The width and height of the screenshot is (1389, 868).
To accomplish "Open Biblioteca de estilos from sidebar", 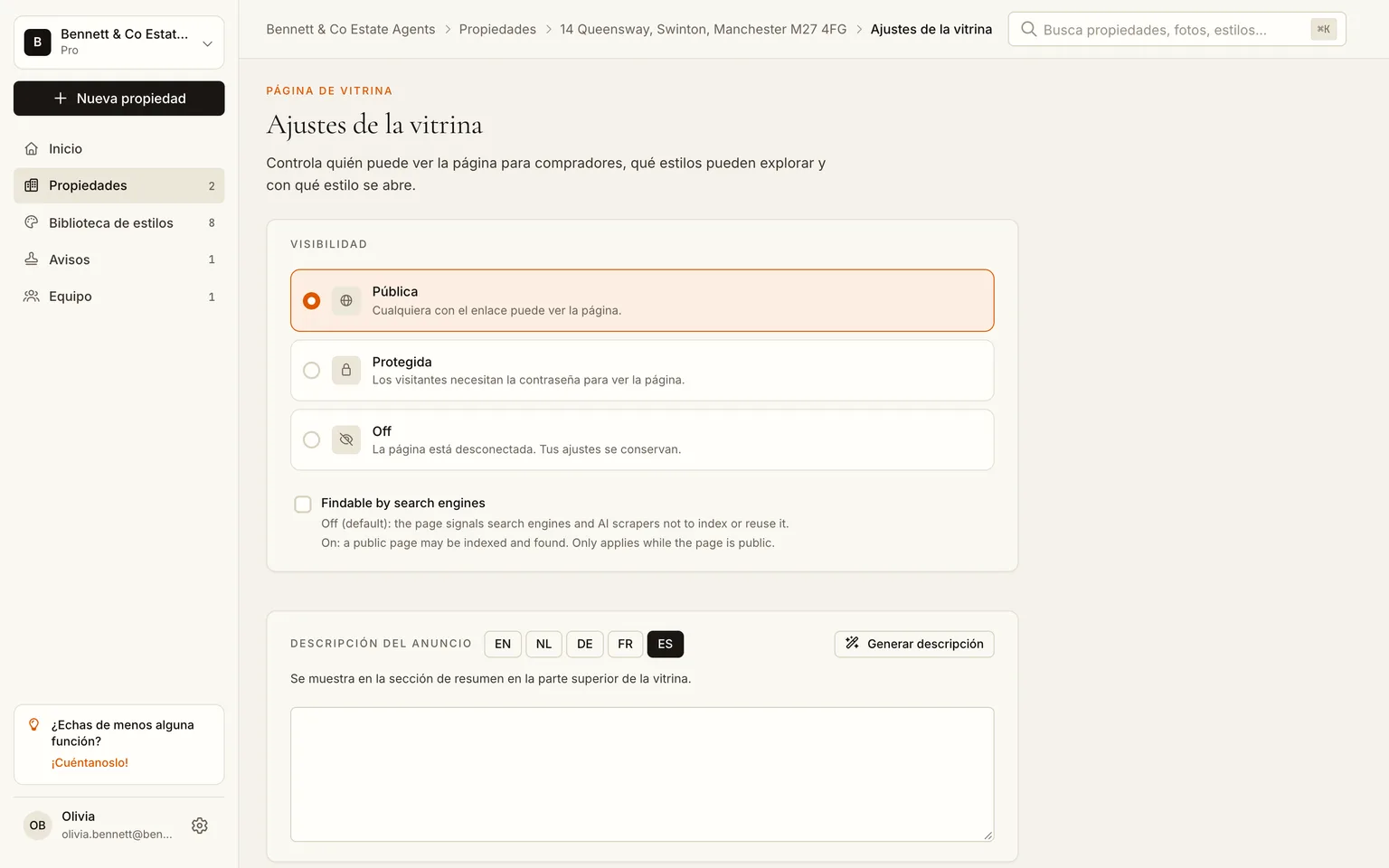I will pos(119,222).
